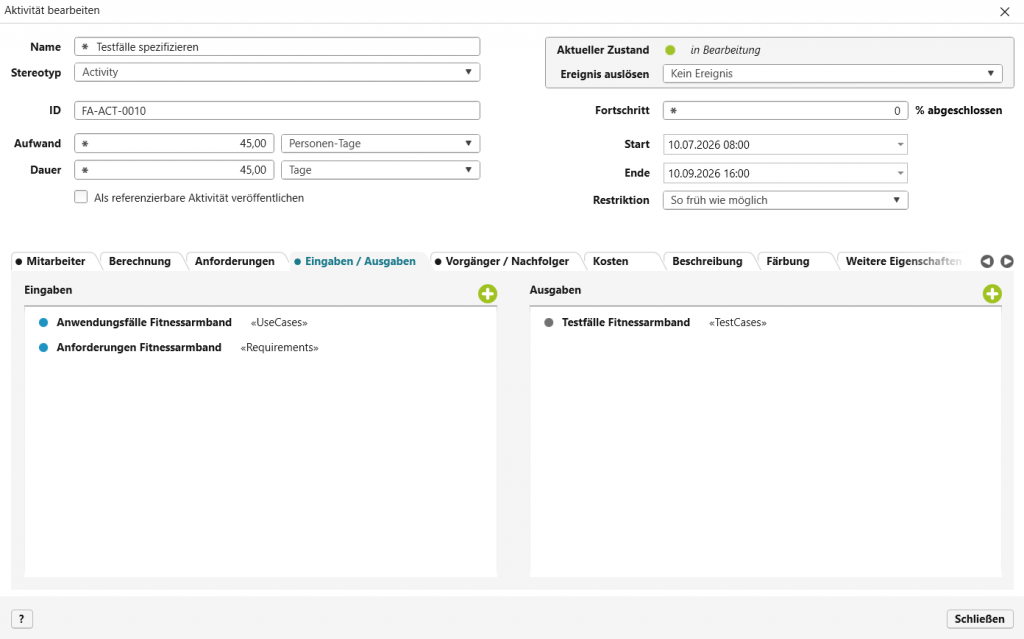Screen dimensions: 1024x639
Task: Click the Name field Testfälle spezifizieren
Action: (x=277, y=46)
